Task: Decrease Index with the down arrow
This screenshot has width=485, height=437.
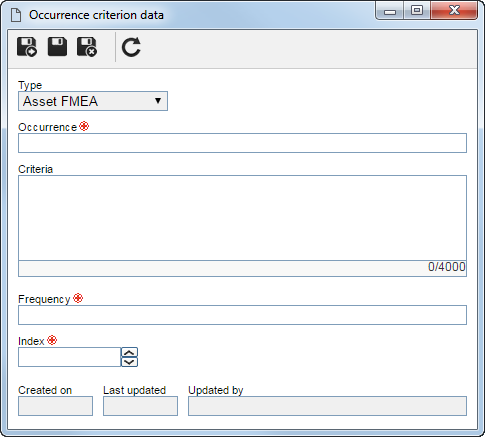Action: point(129,362)
